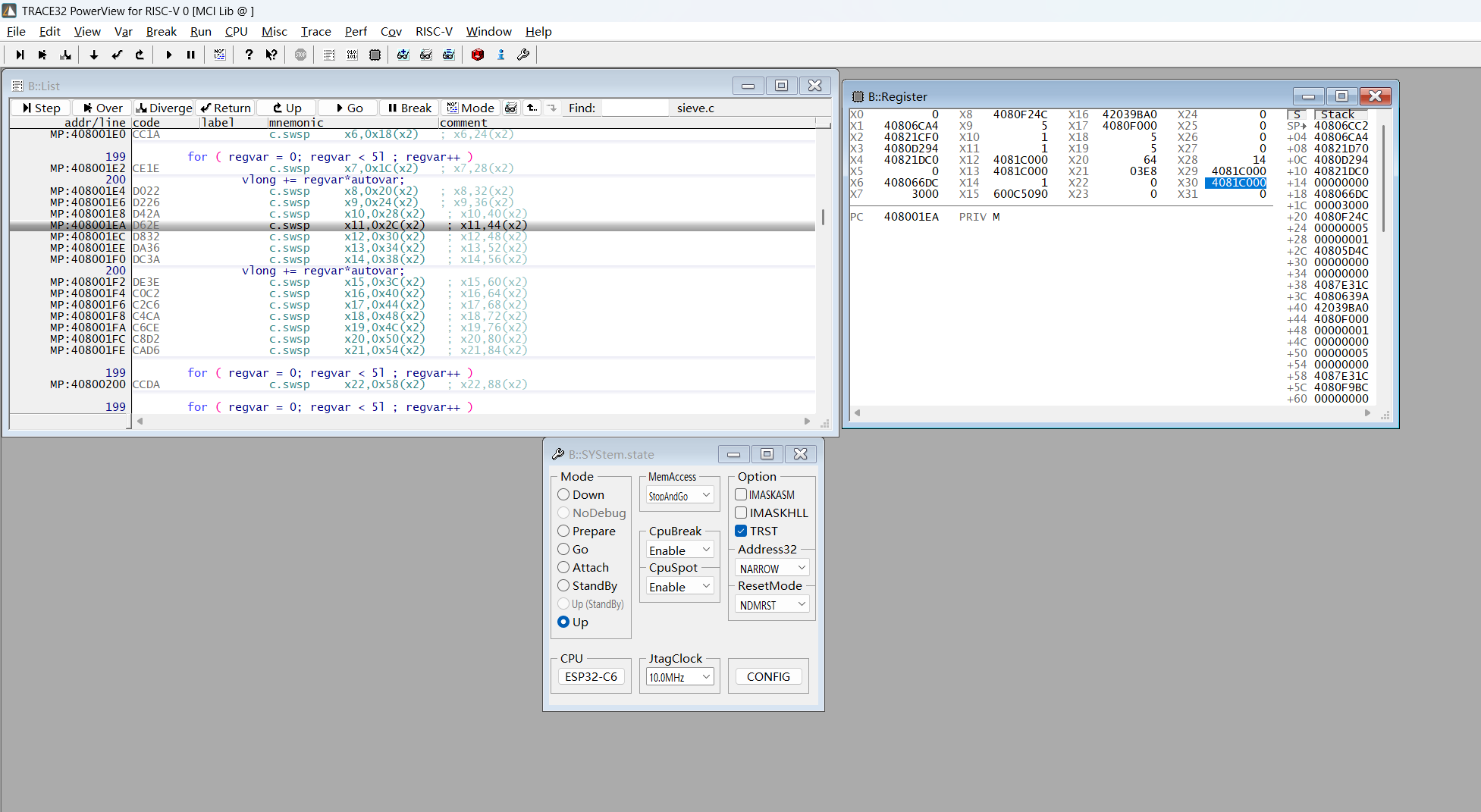Click the red cube icon in toolbar

[x=478, y=55]
